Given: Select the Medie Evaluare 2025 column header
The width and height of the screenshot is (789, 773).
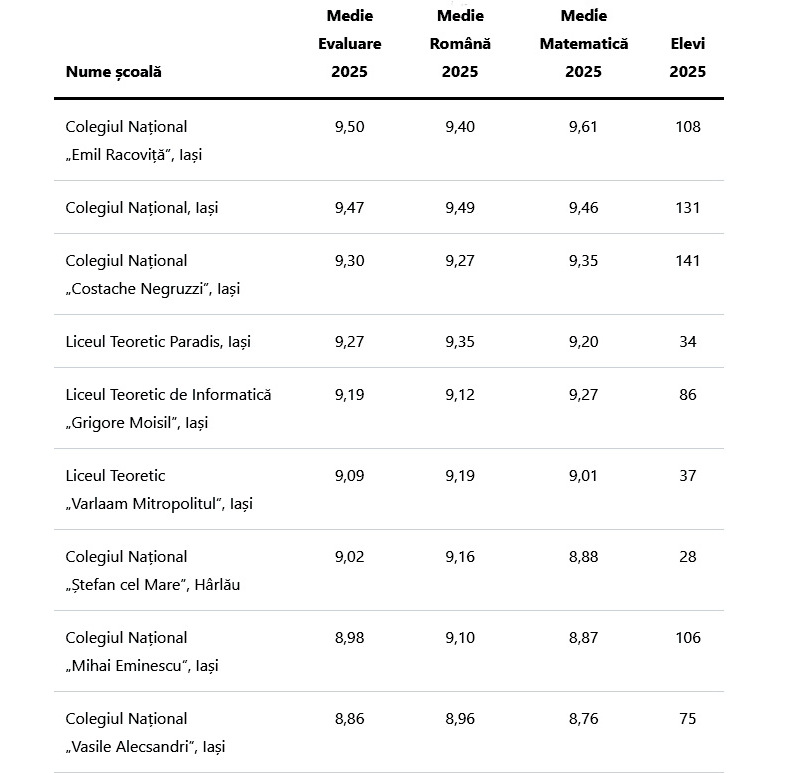Looking at the screenshot, I should 350,44.
